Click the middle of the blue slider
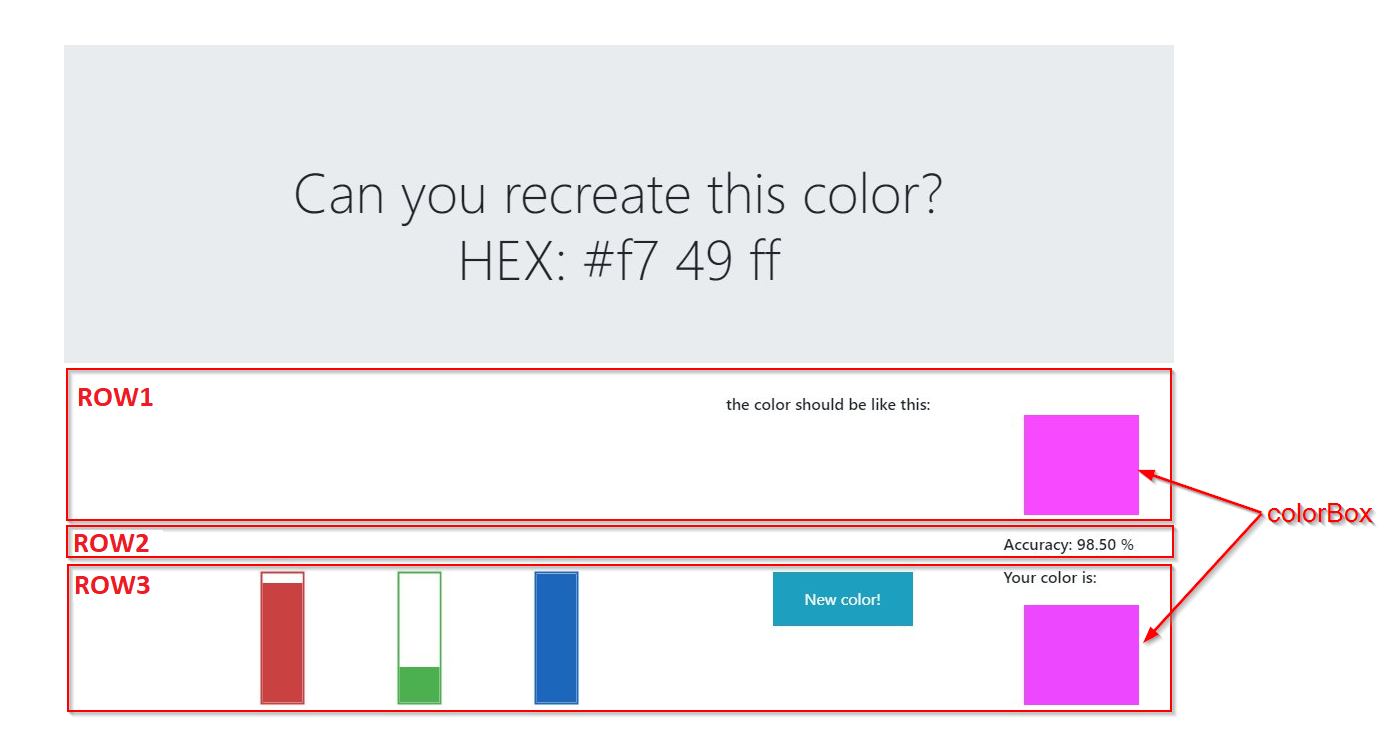Screen dimensions: 1395x751 (556, 635)
